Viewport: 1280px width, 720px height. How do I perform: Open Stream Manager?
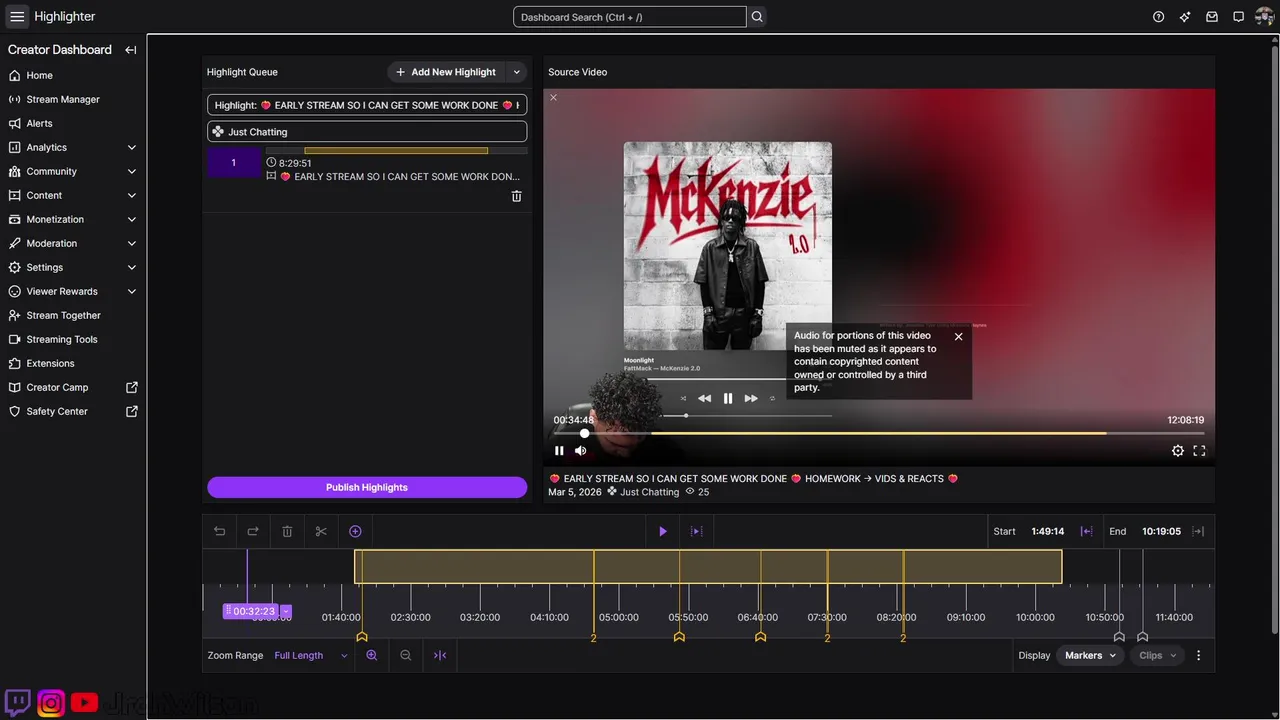(x=73, y=99)
